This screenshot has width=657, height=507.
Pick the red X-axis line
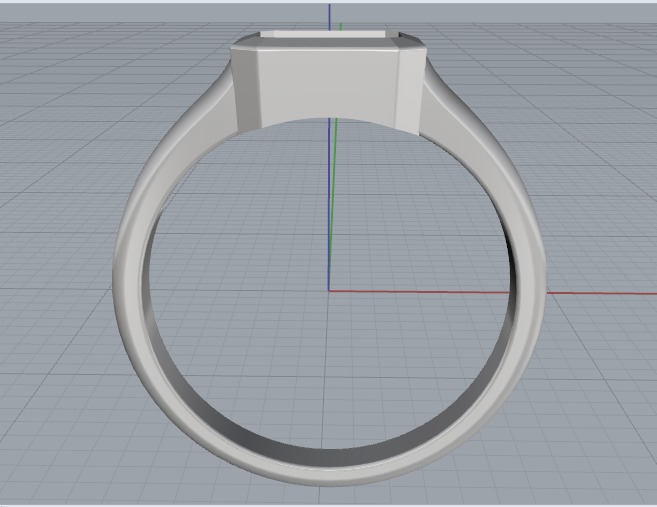(492, 292)
